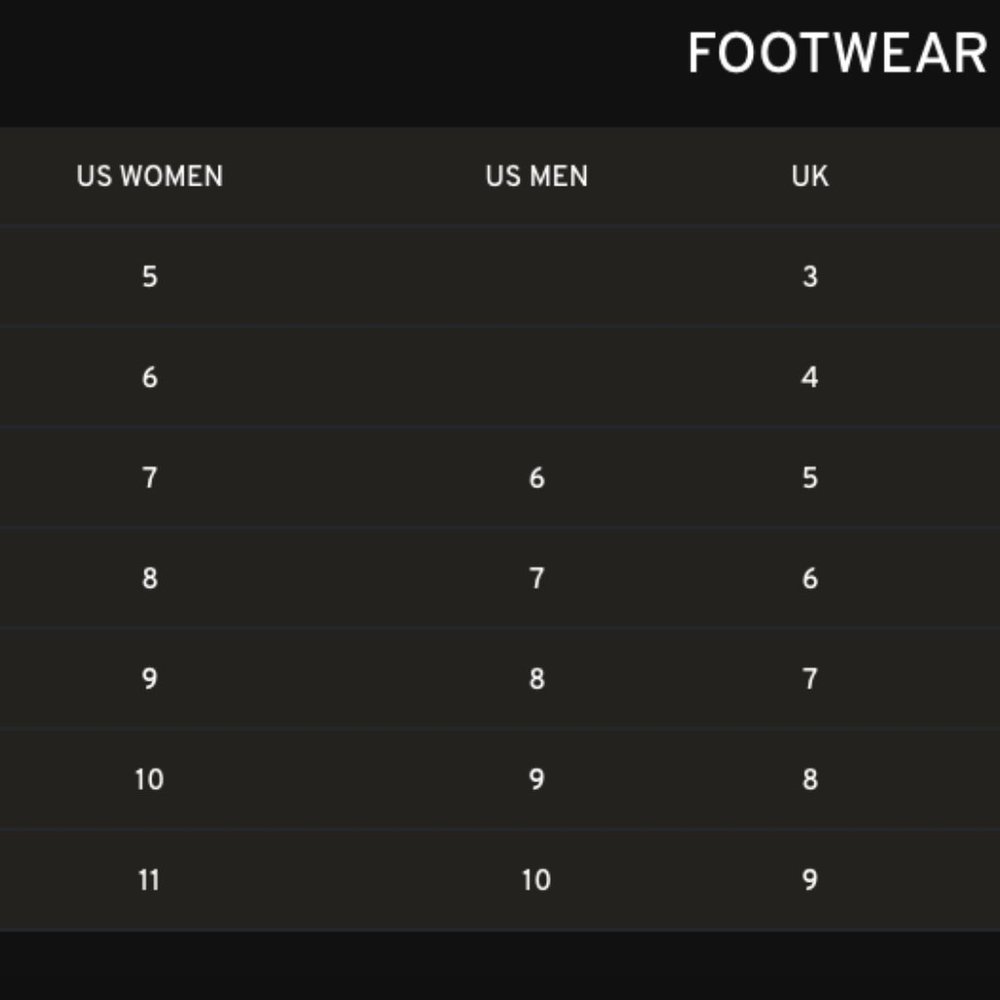
Task: Click US Women size 7 cell
Action: pos(150,478)
